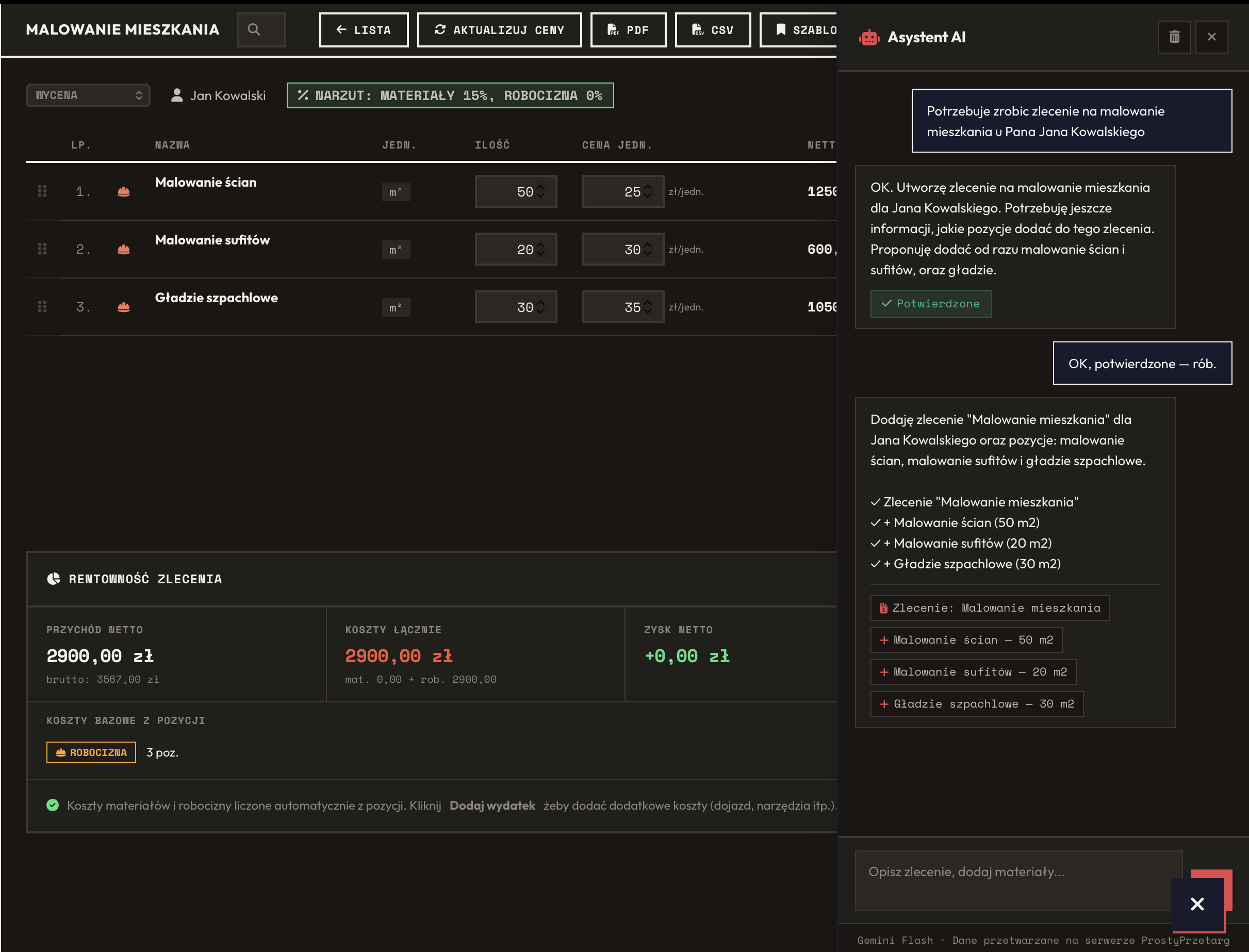Export the estimate as CSV
Viewport: 1249px width, 952px height.
[712, 30]
